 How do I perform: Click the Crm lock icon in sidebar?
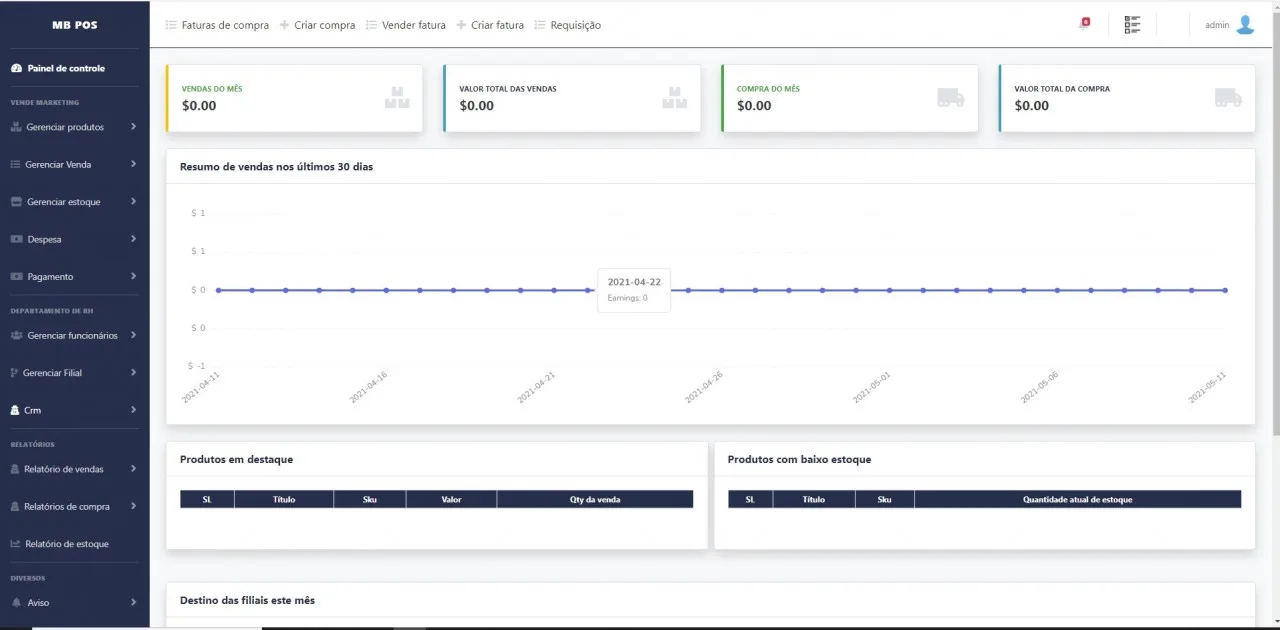click(x=15, y=410)
